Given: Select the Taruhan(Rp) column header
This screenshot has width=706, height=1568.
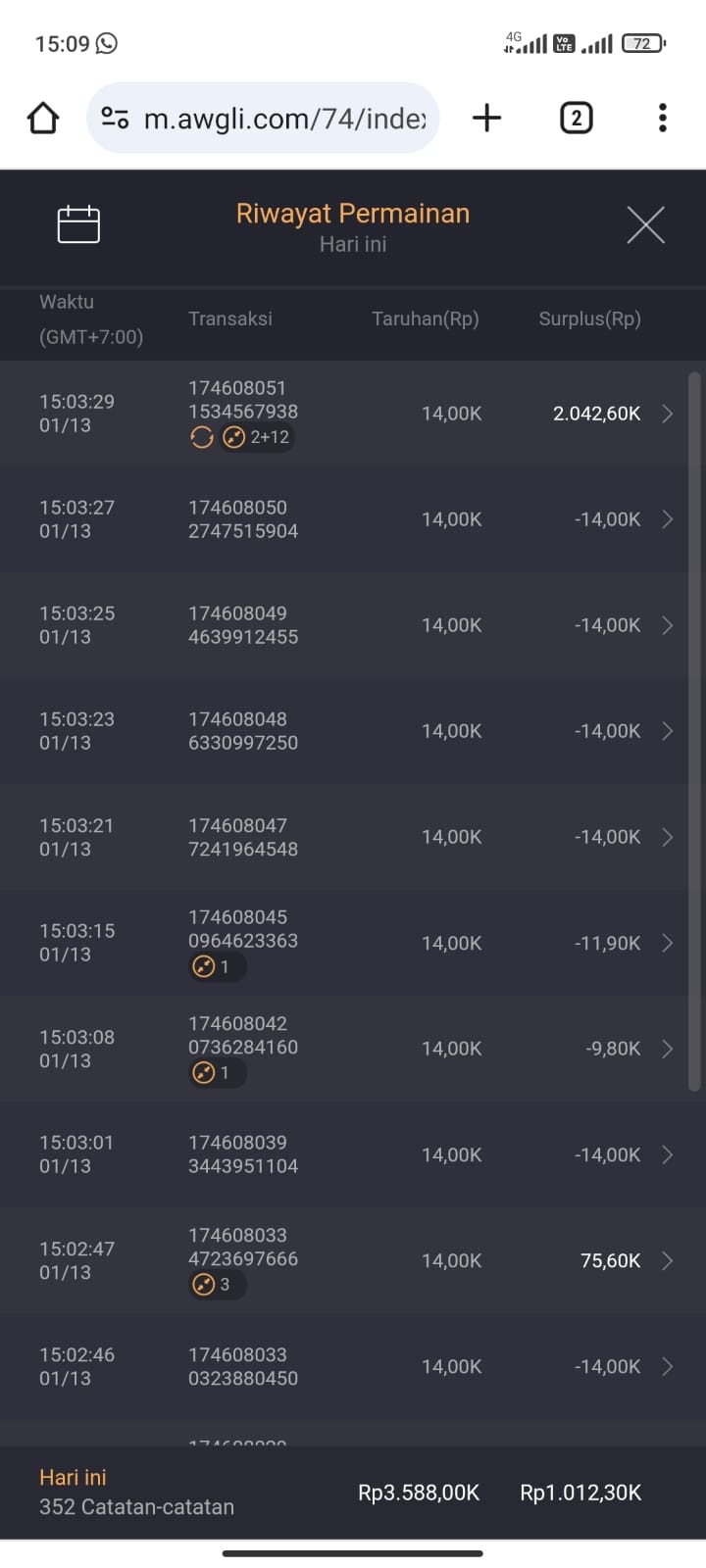Looking at the screenshot, I should 425,318.
